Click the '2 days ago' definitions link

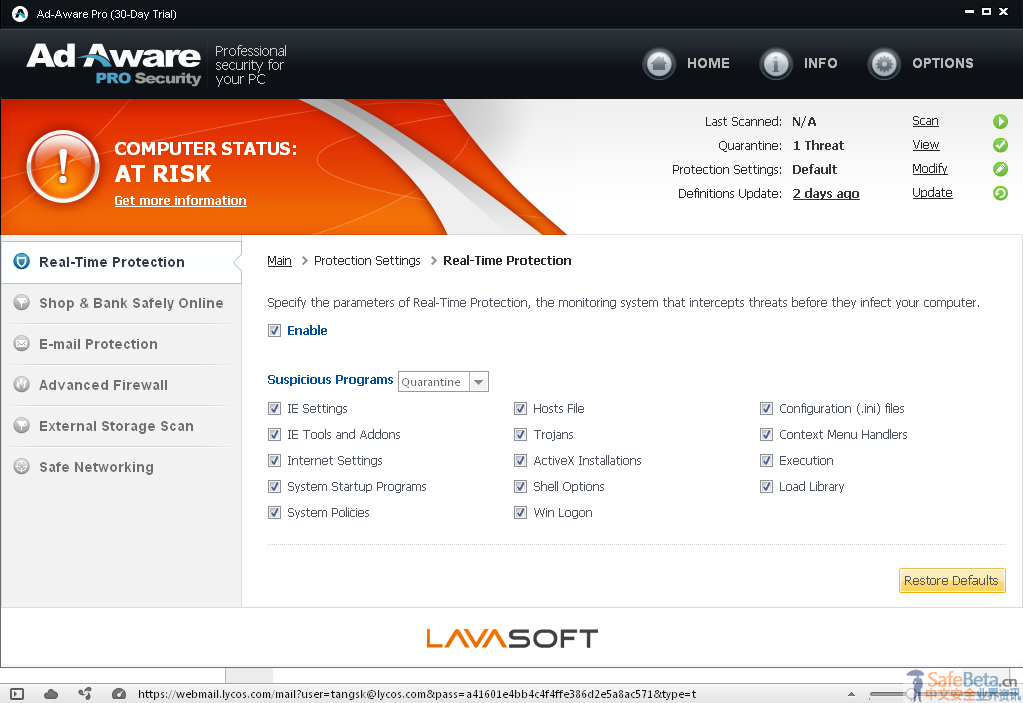[826, 194]
